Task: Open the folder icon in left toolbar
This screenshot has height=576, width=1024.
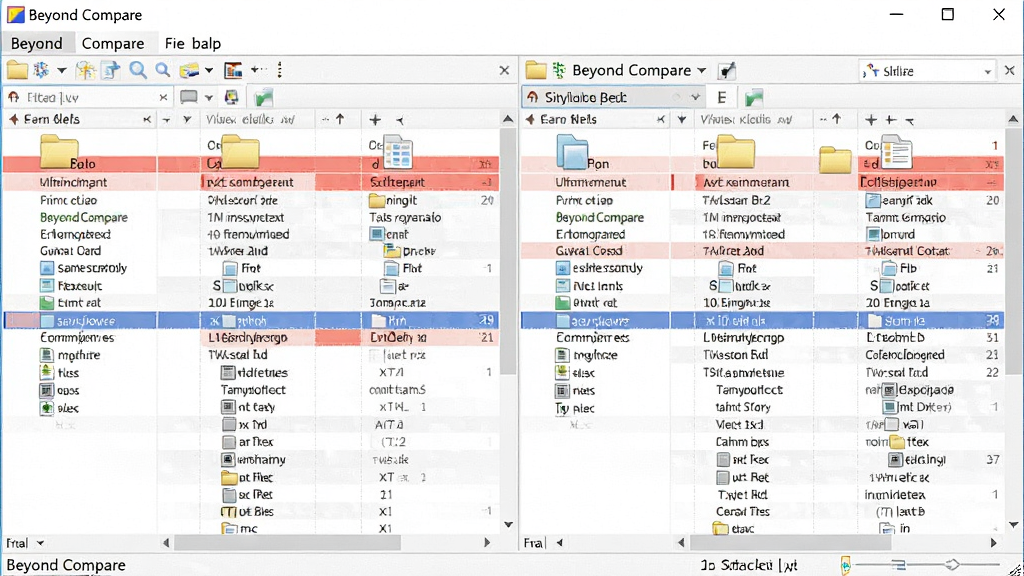Action: (17, 70)
